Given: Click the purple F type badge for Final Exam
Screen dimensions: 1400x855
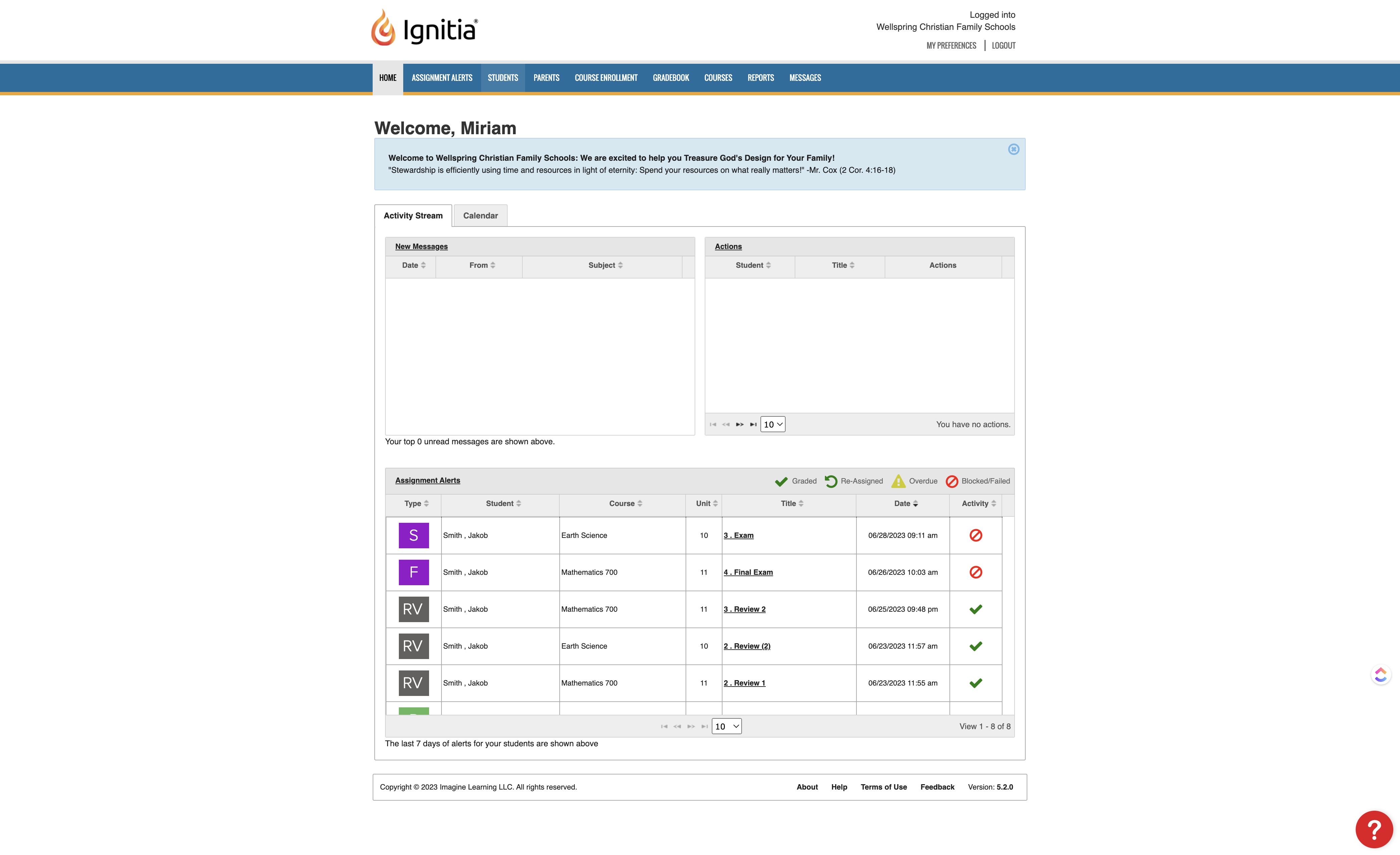Looking at the screenshot, I should pos(414,572).
